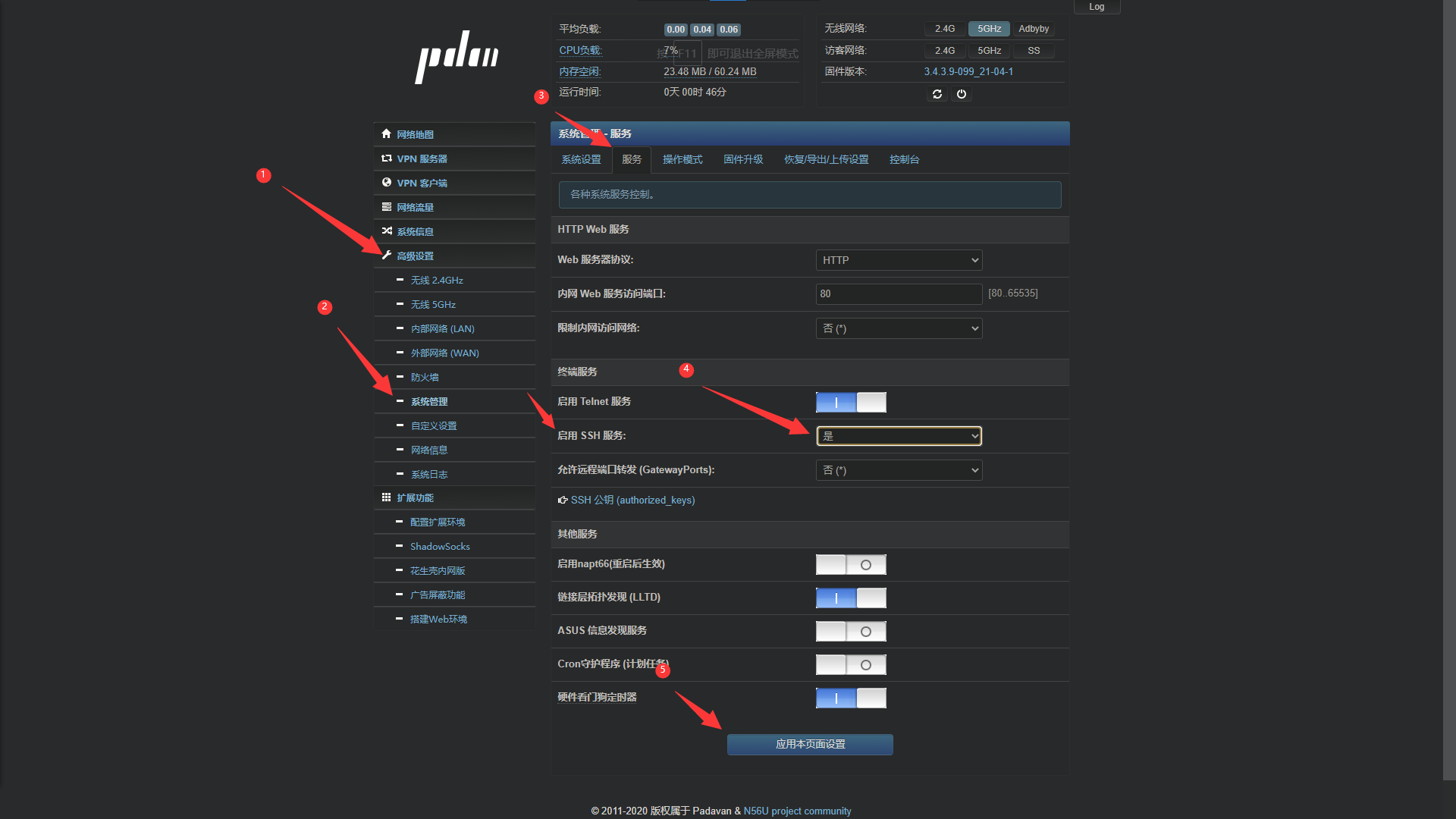Viewport: 1456px width, 819px height.
Task: Click the 网络流量 sidebar icon
Action: (387, 207)
